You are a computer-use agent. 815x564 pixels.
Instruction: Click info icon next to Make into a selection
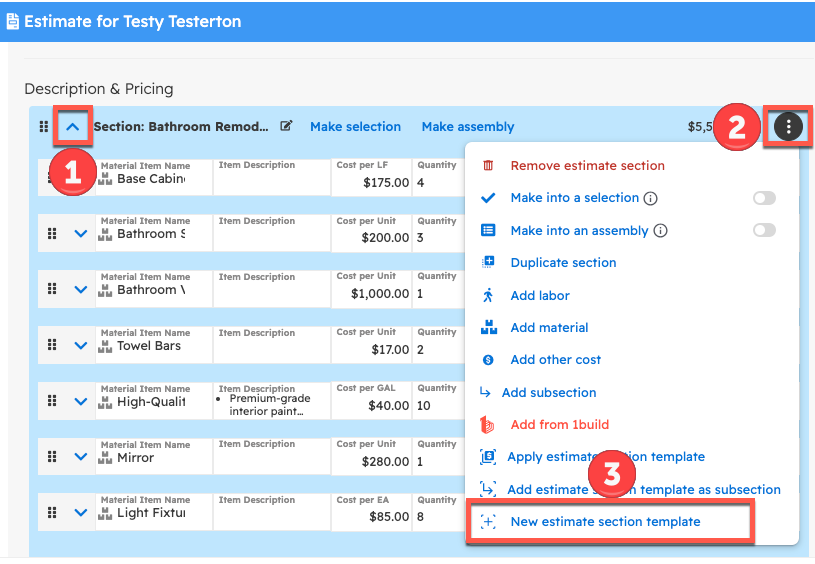tap(651, 198)
